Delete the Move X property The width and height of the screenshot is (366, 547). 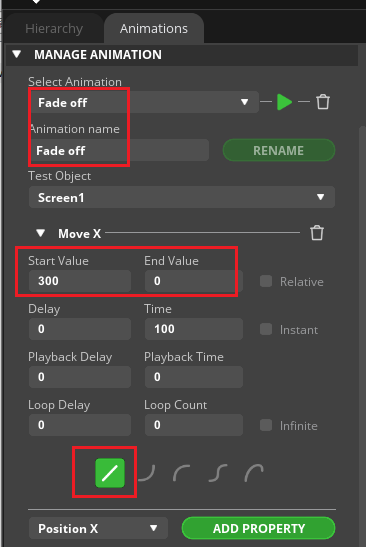point(317,233)
